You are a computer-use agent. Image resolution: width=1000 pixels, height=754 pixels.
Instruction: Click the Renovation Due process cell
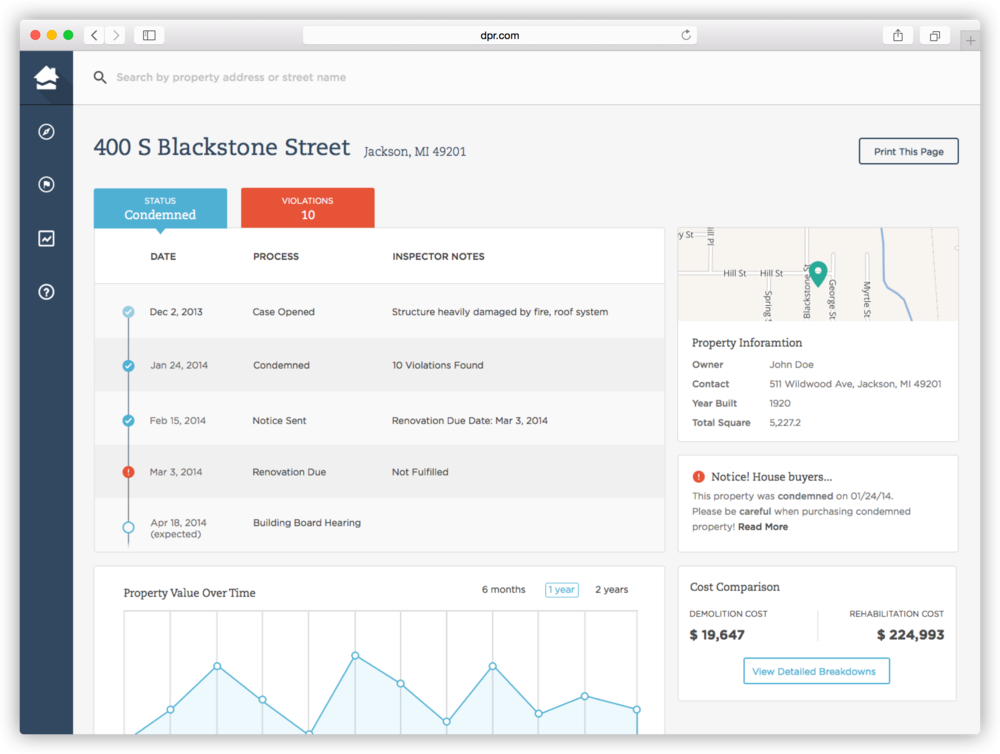point(289,472)
